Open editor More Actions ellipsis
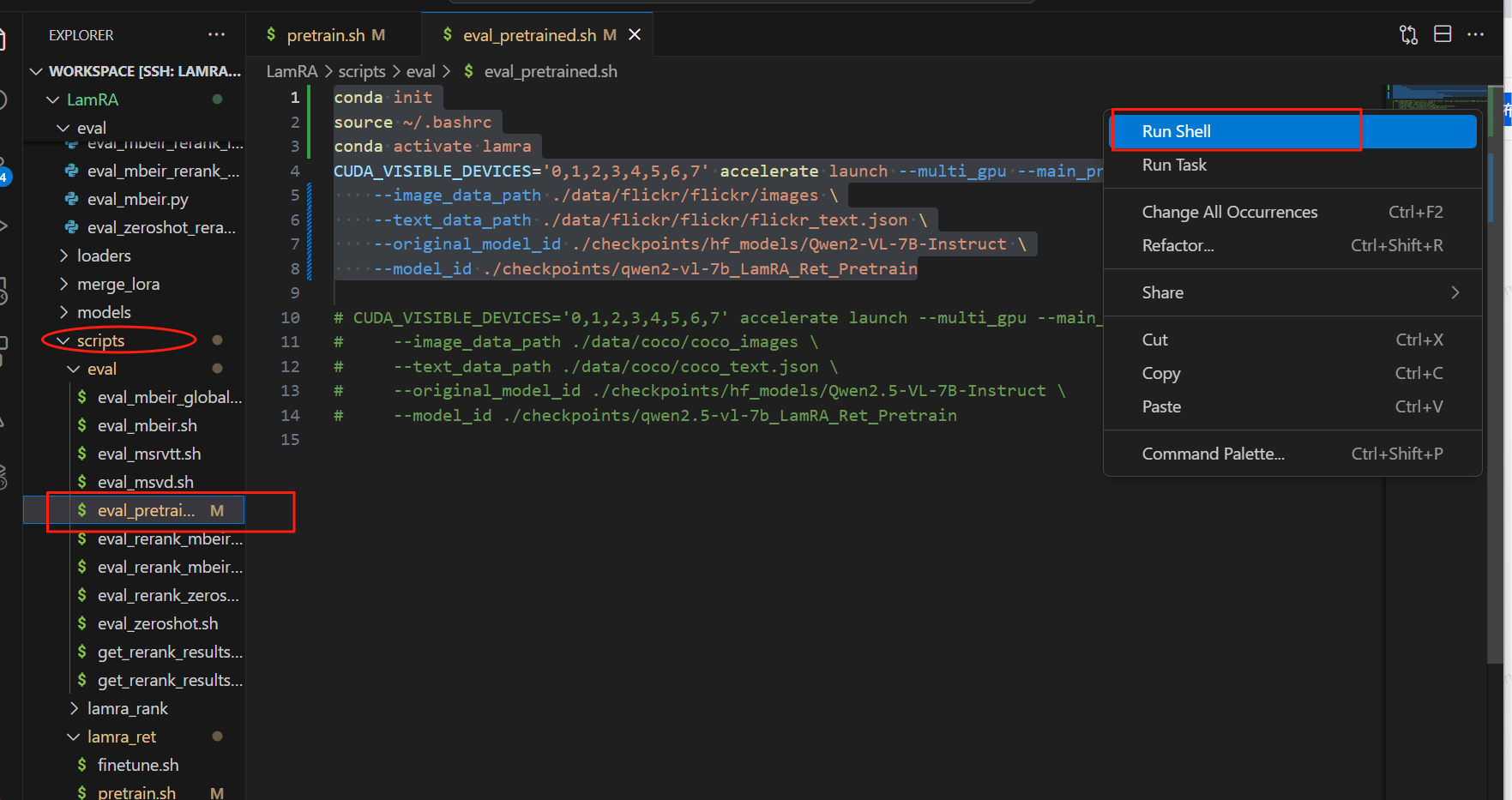This screenshot has width=1512, height=800. click(1475, 34)
